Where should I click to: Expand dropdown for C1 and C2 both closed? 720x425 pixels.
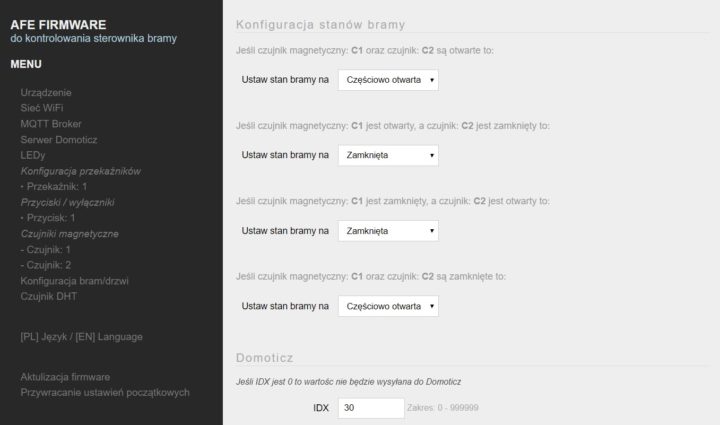tap(388, 306)
